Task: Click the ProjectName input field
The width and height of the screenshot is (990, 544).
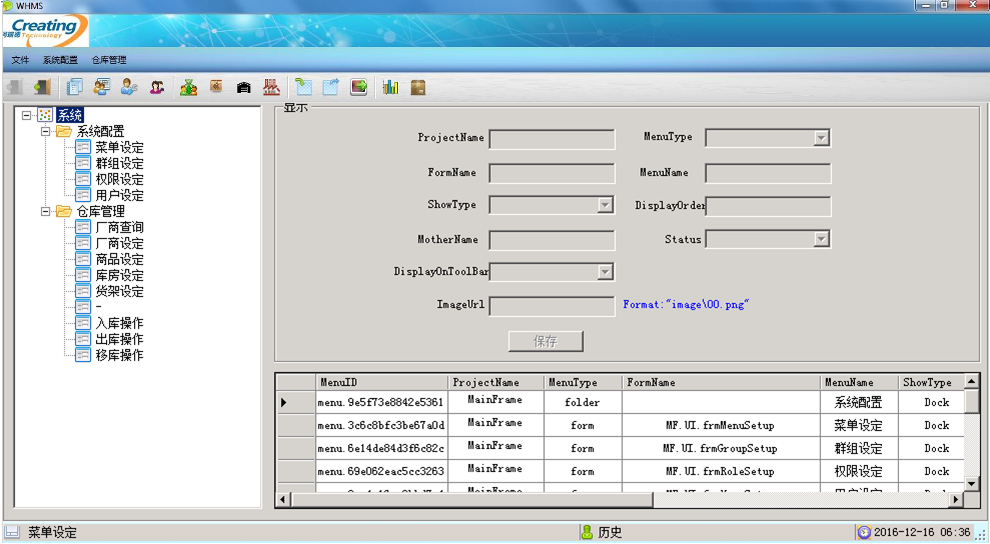Action: pos(551,138)
